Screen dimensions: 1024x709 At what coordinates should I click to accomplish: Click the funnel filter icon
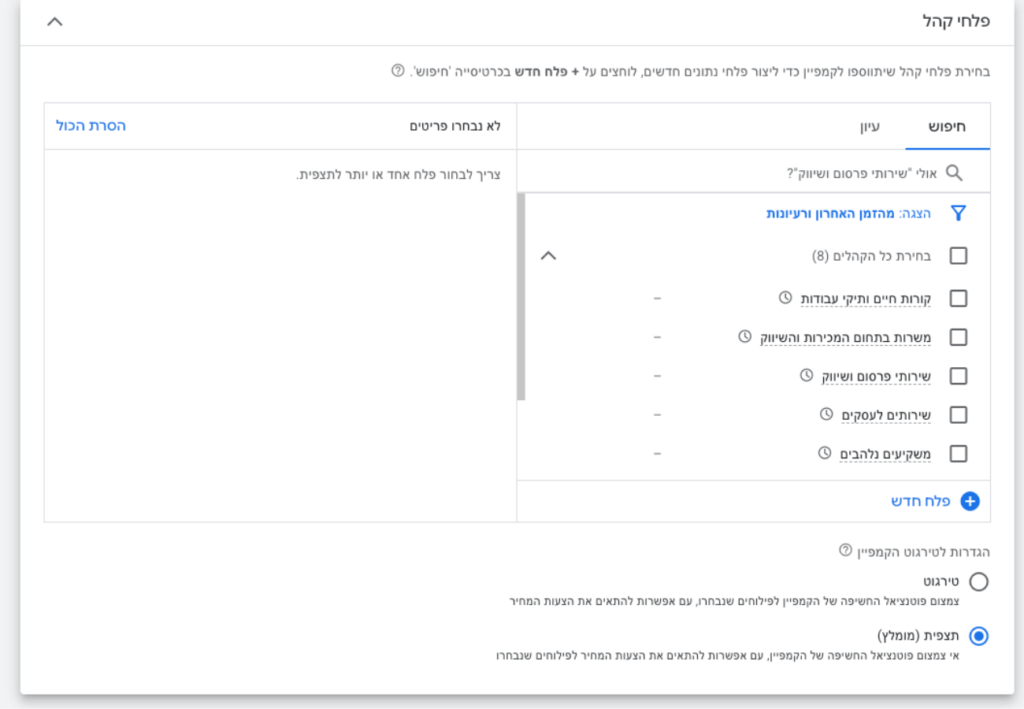(x=958, y=213)
